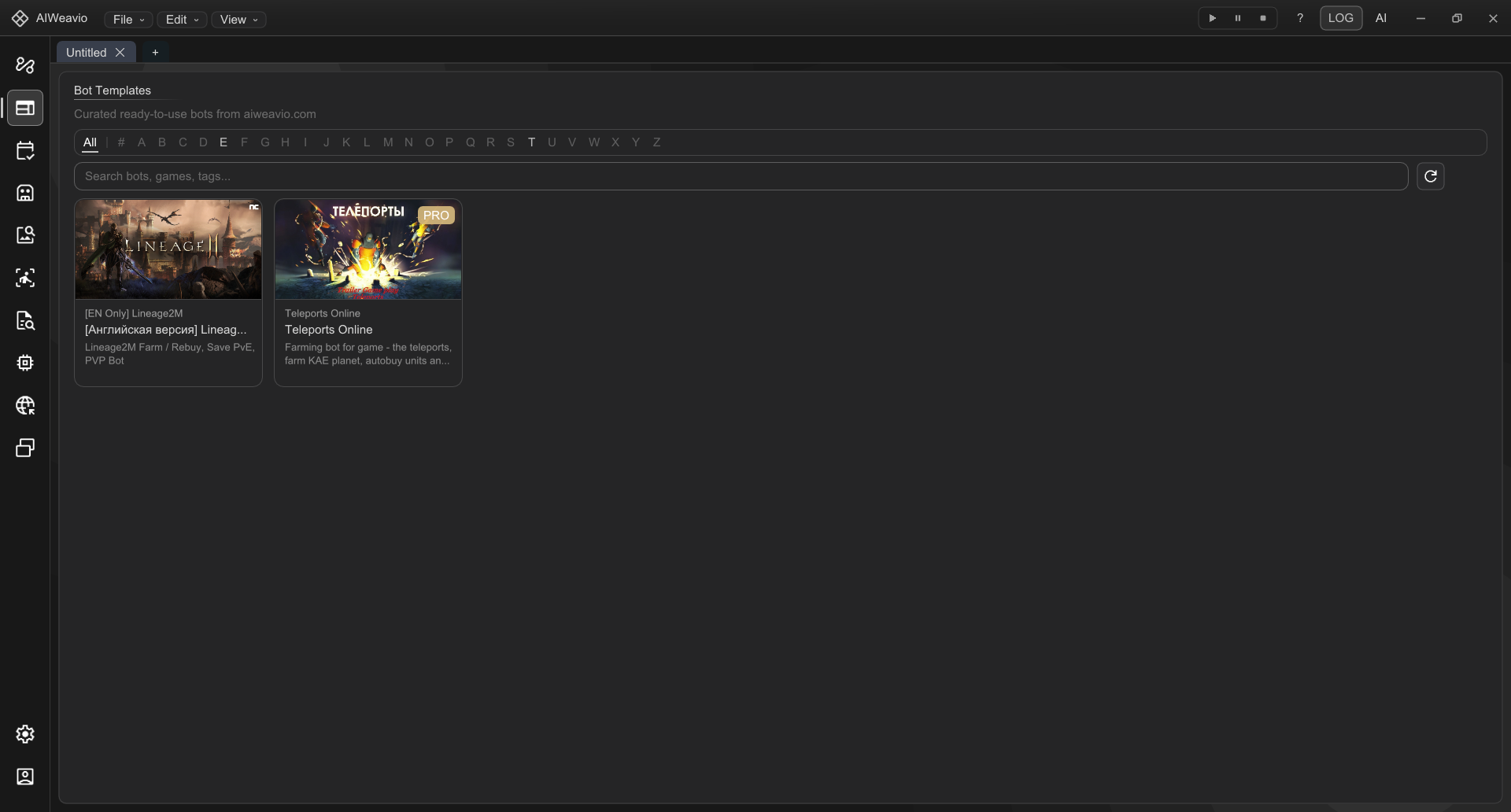Screen dimensions: 1511x812
Task: Filter templates by letter K
Action: pyautogui.click(x=346, y=142)
